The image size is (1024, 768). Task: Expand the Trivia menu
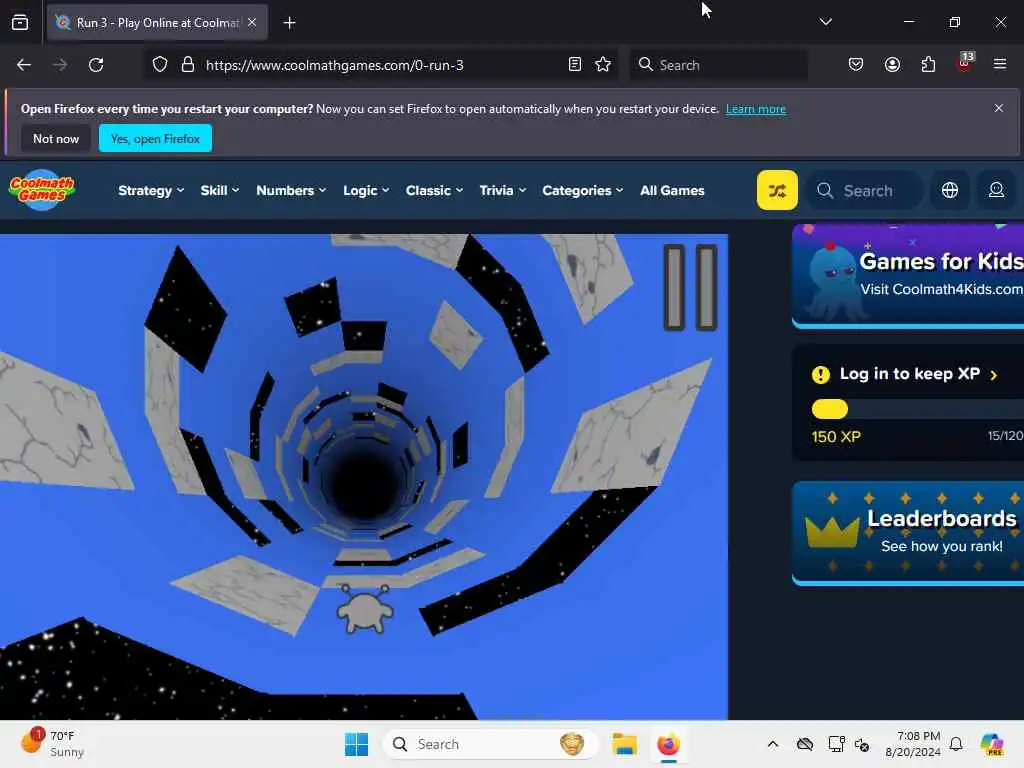503,191
